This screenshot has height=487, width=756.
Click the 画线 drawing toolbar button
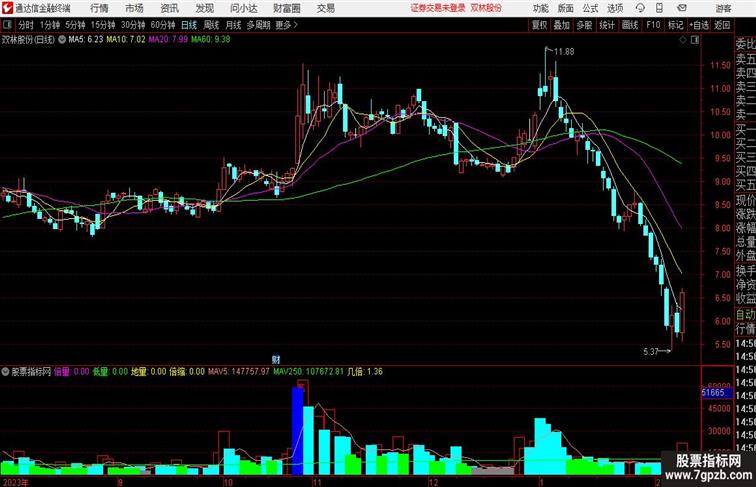[630, 25]
